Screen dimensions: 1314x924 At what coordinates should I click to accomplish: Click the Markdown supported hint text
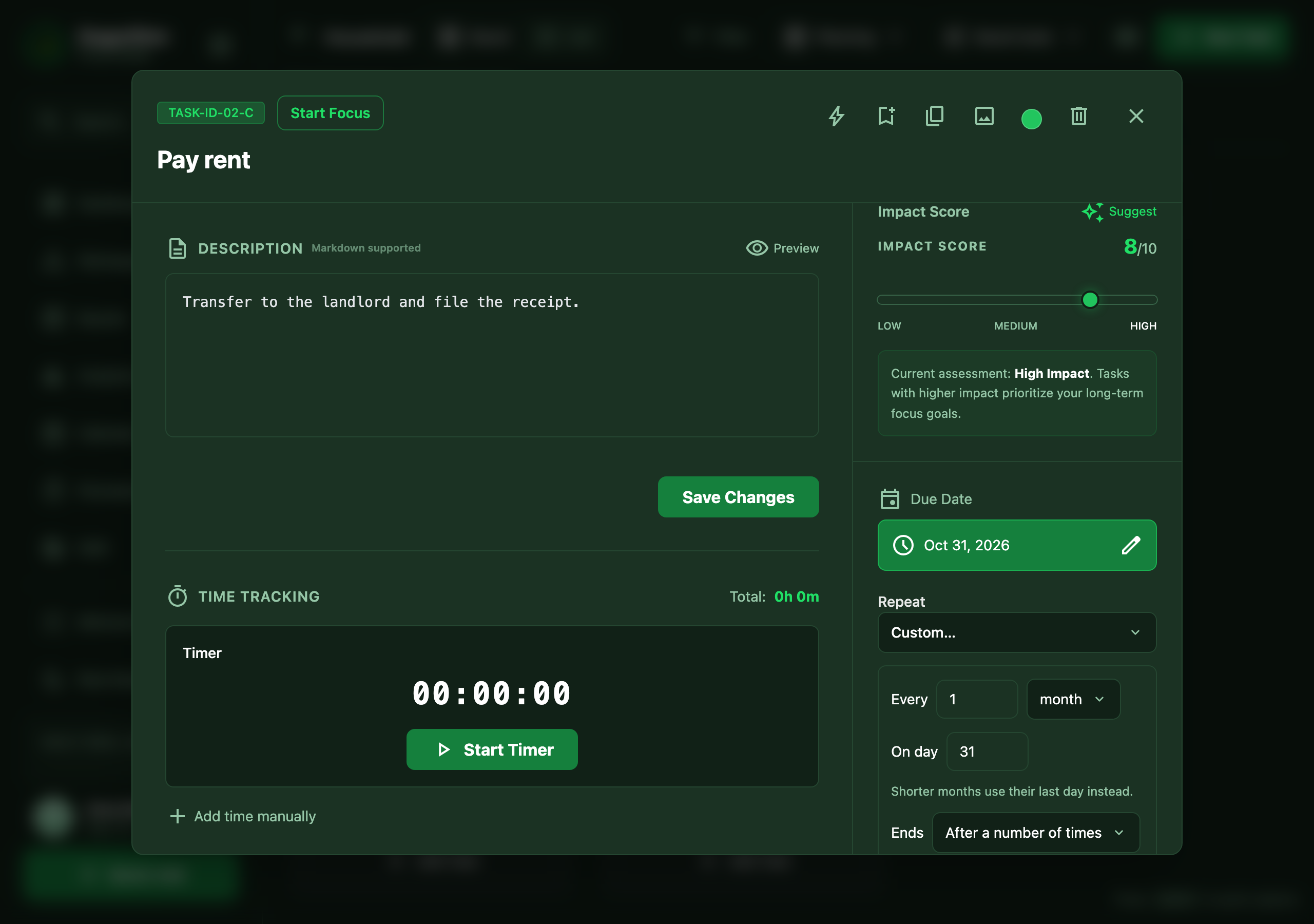point(365,248)
